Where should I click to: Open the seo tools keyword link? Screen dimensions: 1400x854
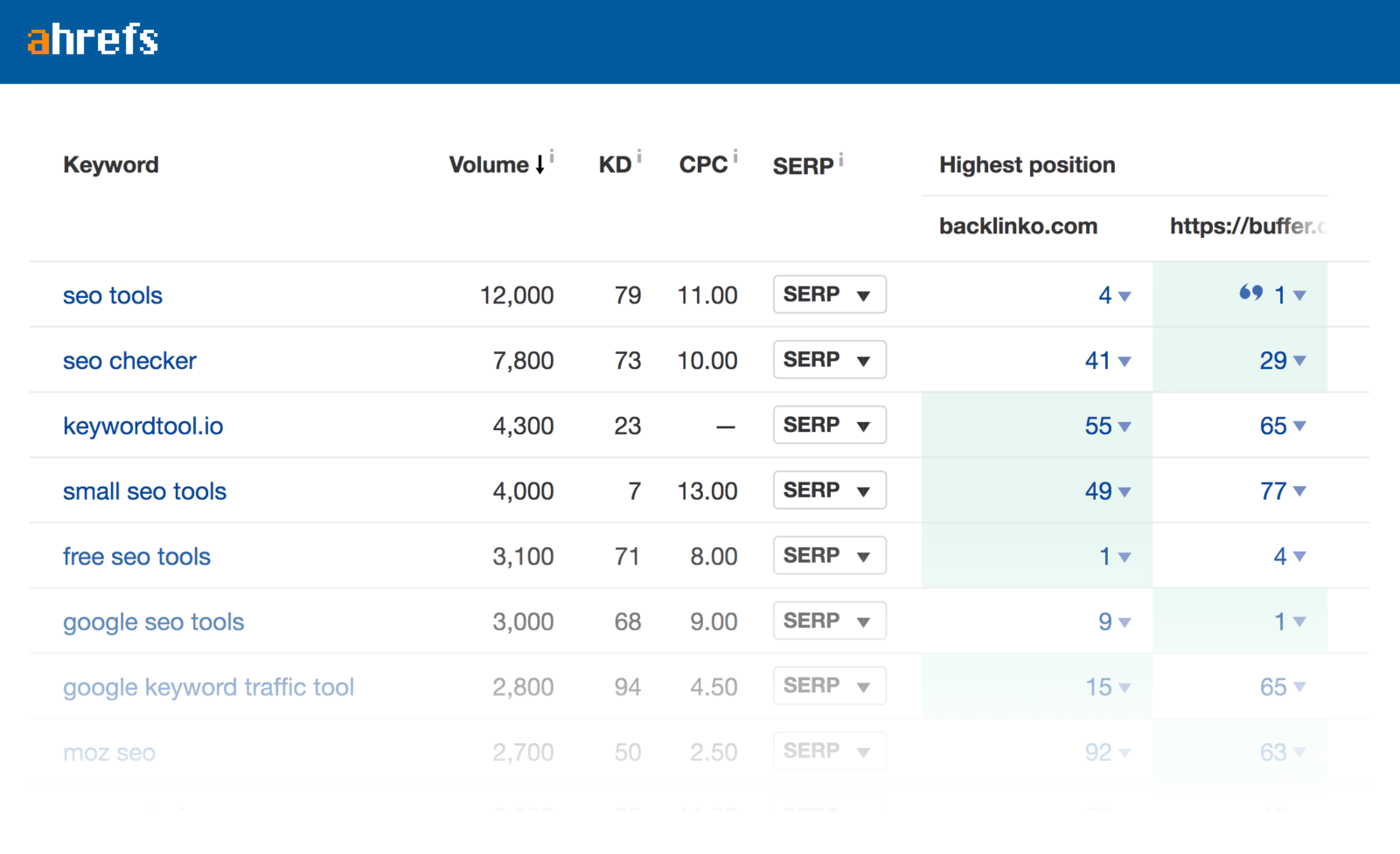point(113,295)
